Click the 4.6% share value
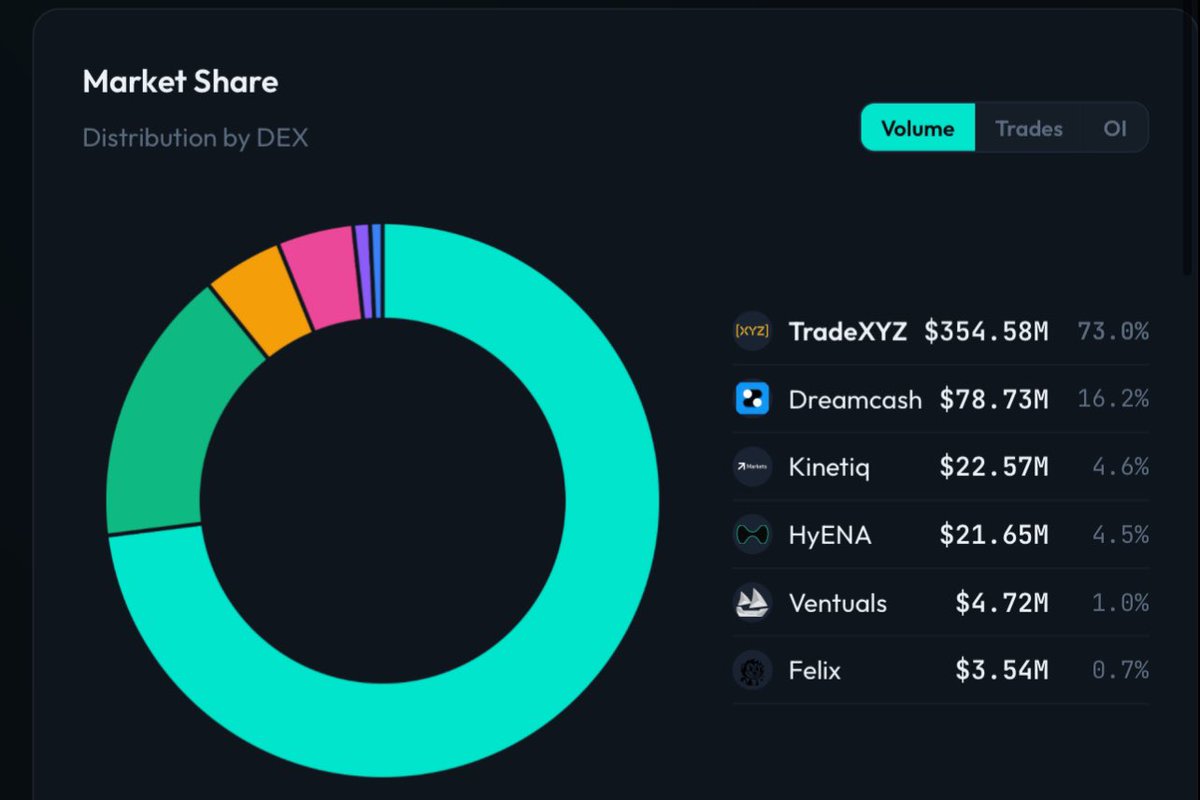The height and width of the screenshot is (800, 1200). coord(1120,467)
